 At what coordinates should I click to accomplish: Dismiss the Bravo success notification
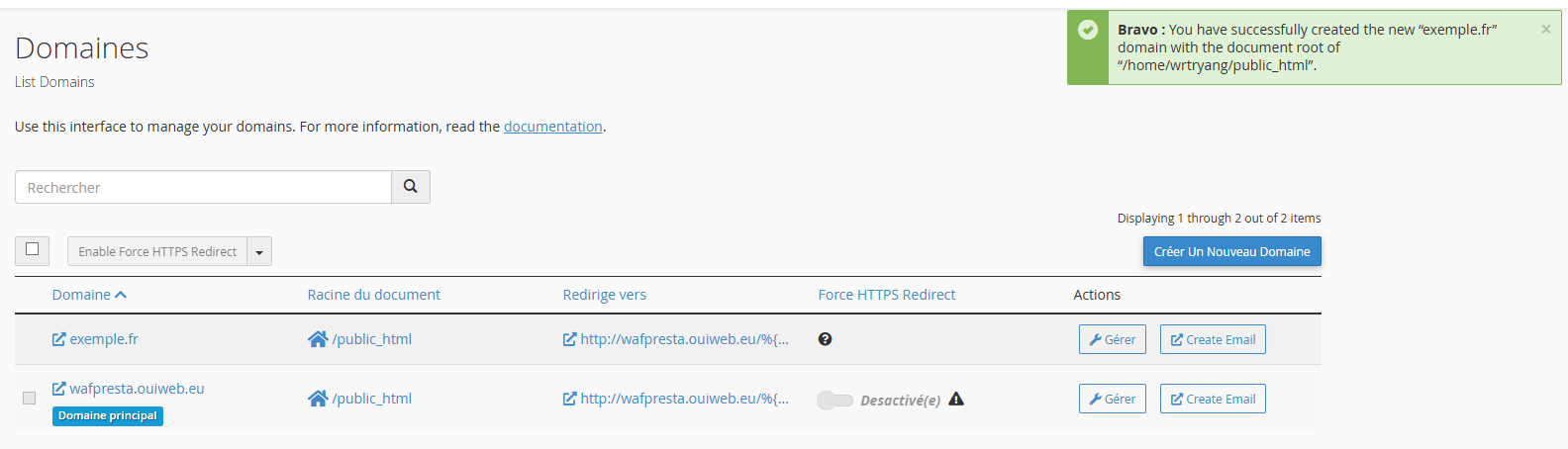1545,30
